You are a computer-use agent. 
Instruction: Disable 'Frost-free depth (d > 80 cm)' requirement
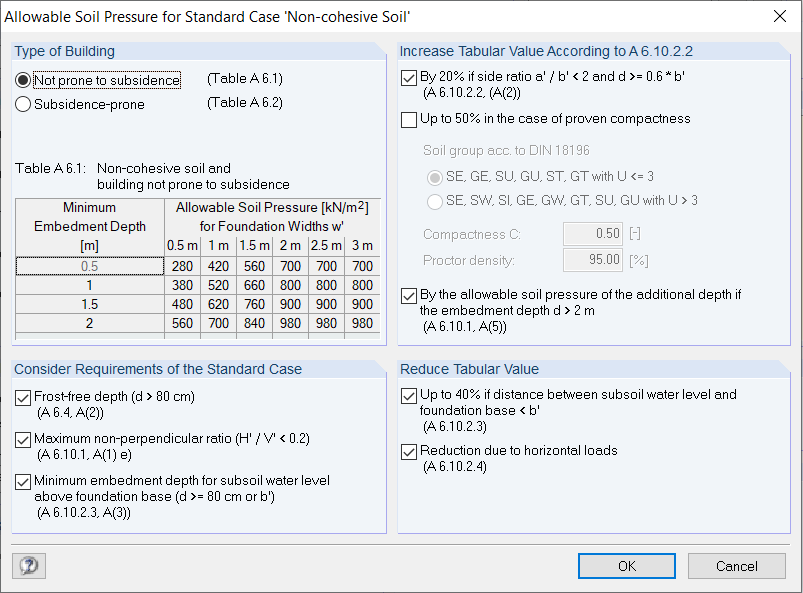coord(22,398)
